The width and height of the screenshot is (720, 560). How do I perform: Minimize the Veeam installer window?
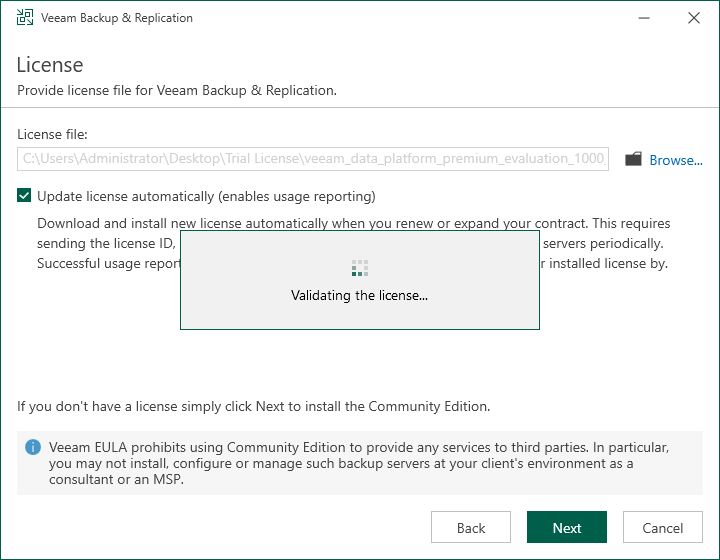644,18
